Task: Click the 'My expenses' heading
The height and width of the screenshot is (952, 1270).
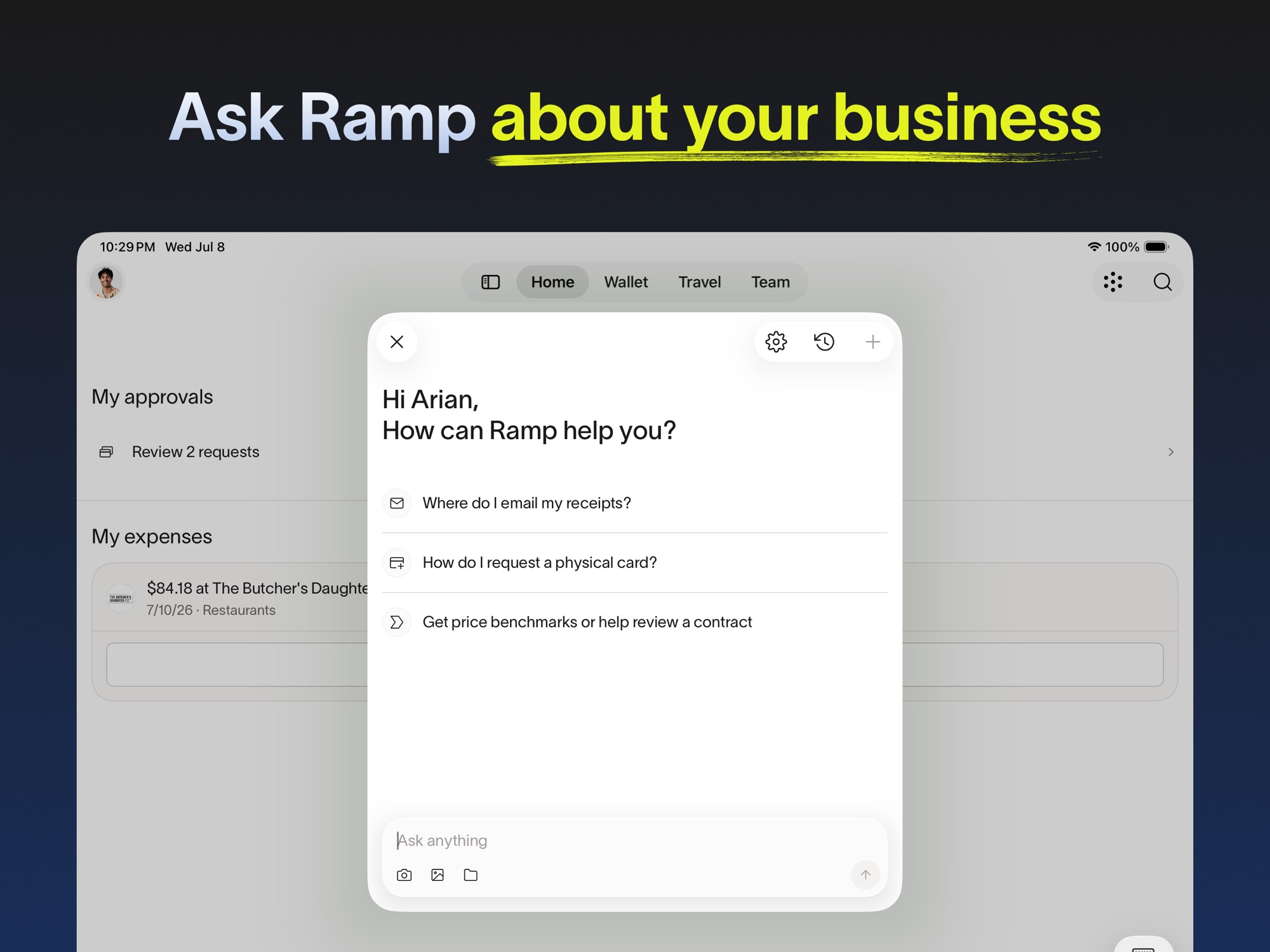Action: pos(152,536)
